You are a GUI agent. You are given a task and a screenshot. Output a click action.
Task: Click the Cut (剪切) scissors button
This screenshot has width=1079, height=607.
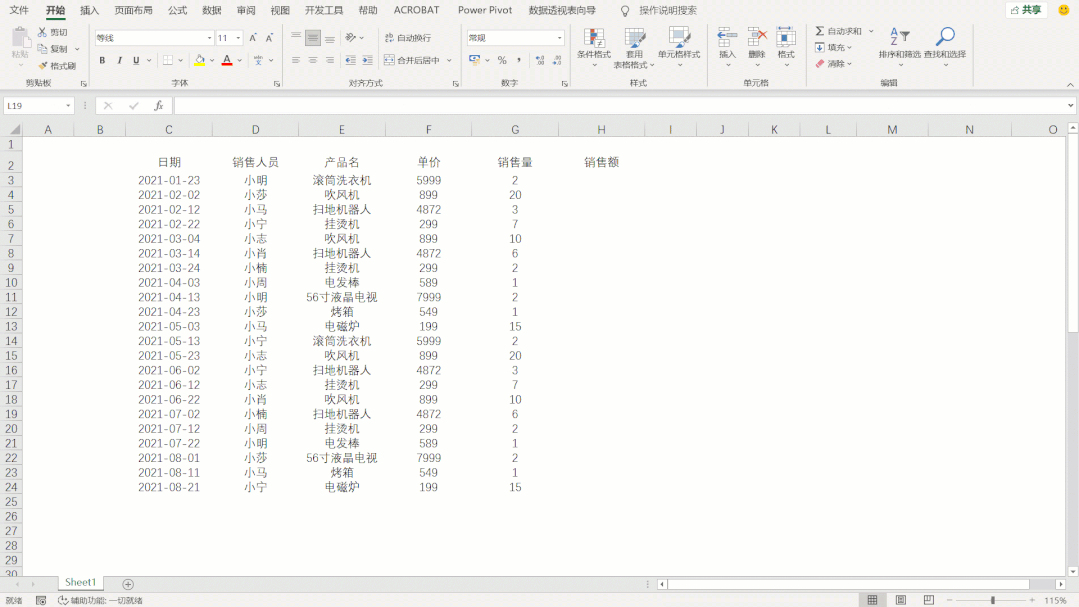53,32
